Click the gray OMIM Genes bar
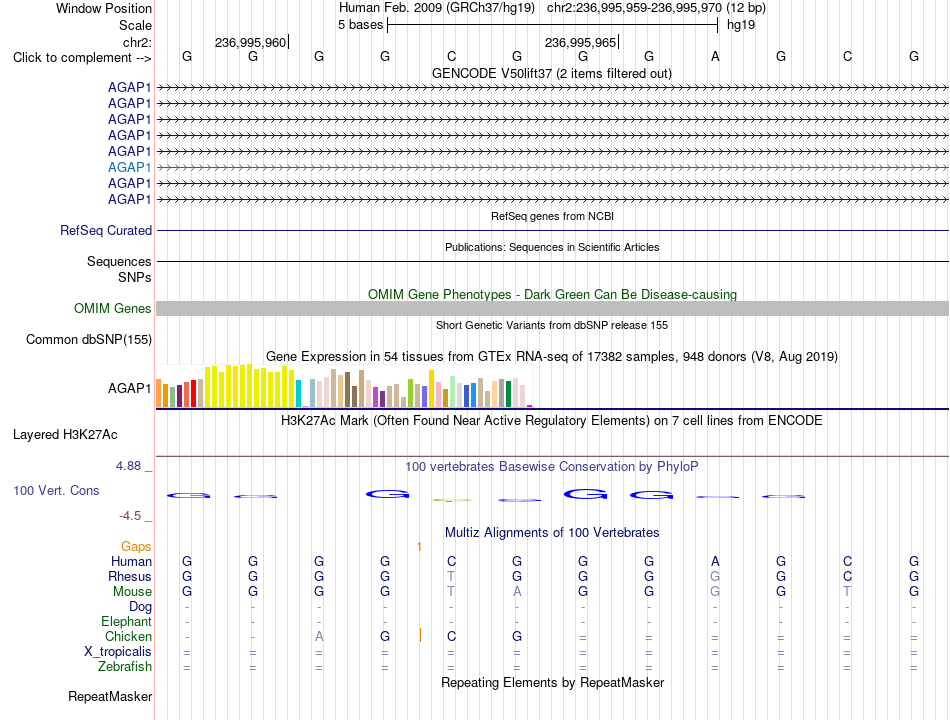The width and height of the screenshot is (950, 720). (552, 308)
